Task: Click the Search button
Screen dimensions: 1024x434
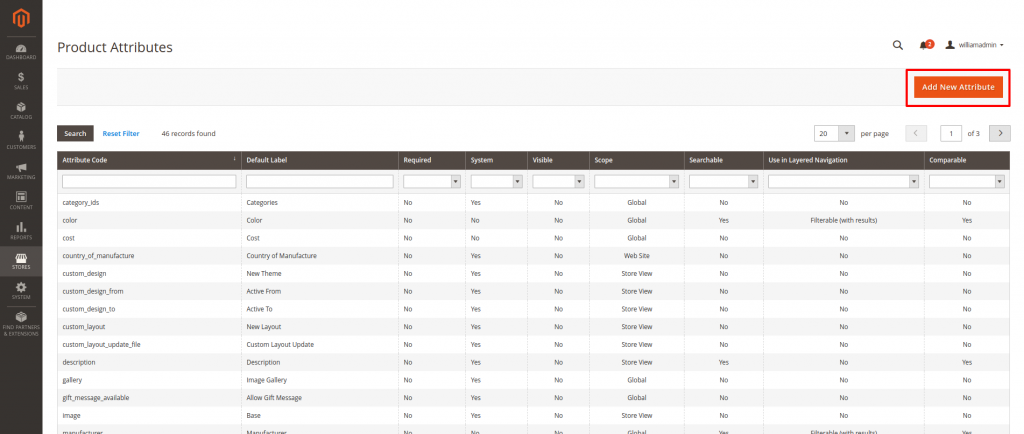Action: coord(75,133)
